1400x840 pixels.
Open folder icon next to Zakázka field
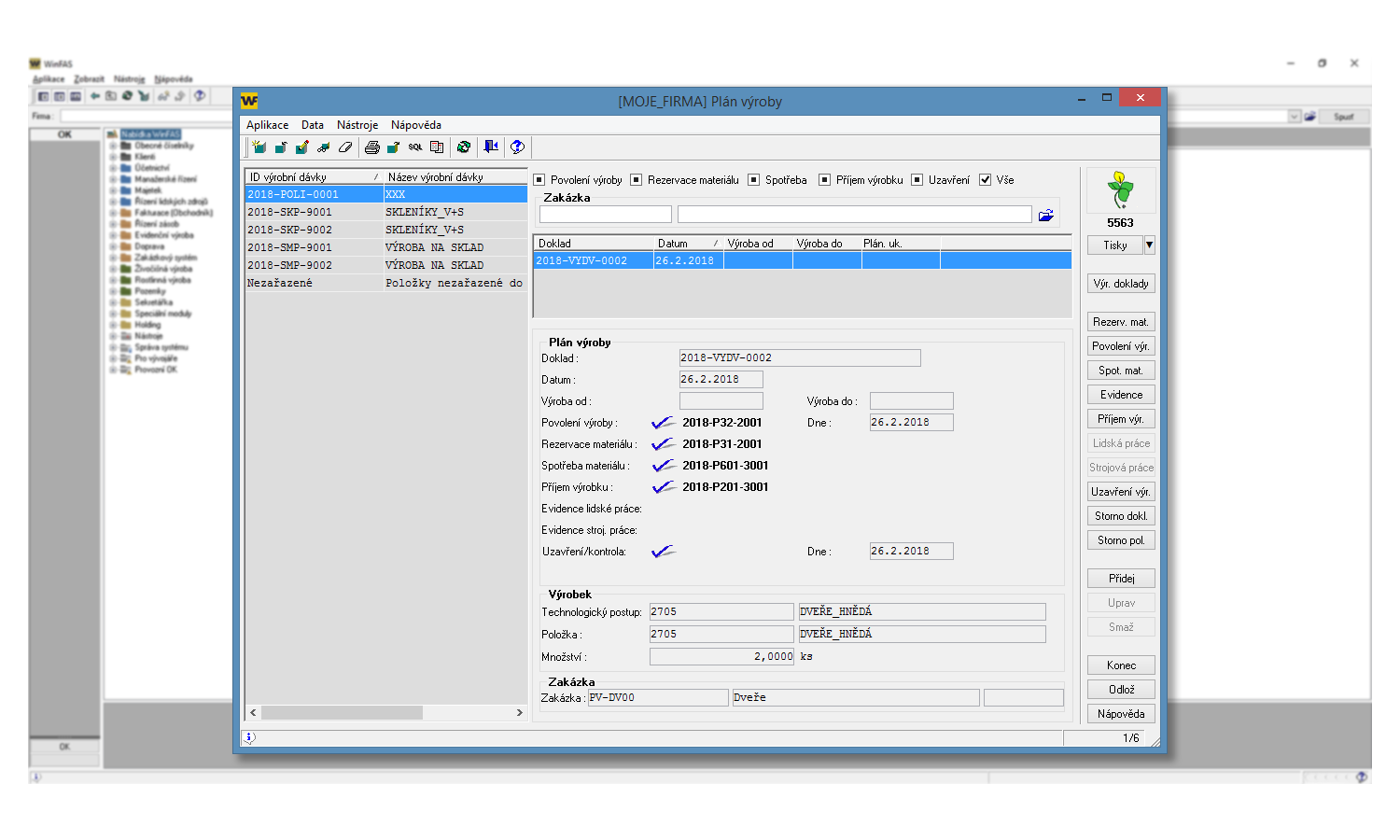click(x=1046, y=216)
